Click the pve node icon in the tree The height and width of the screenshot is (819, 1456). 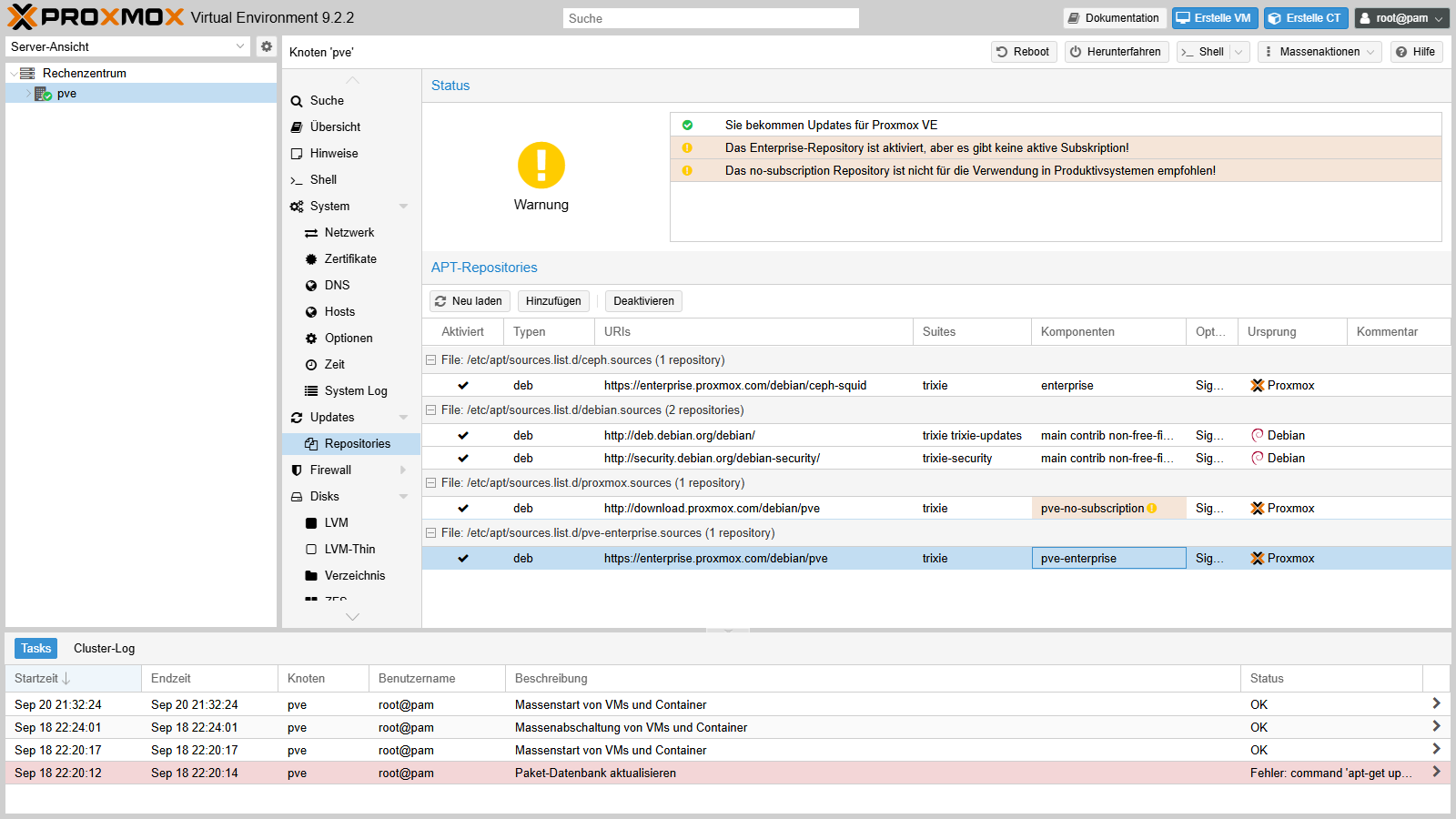point(43,94)
